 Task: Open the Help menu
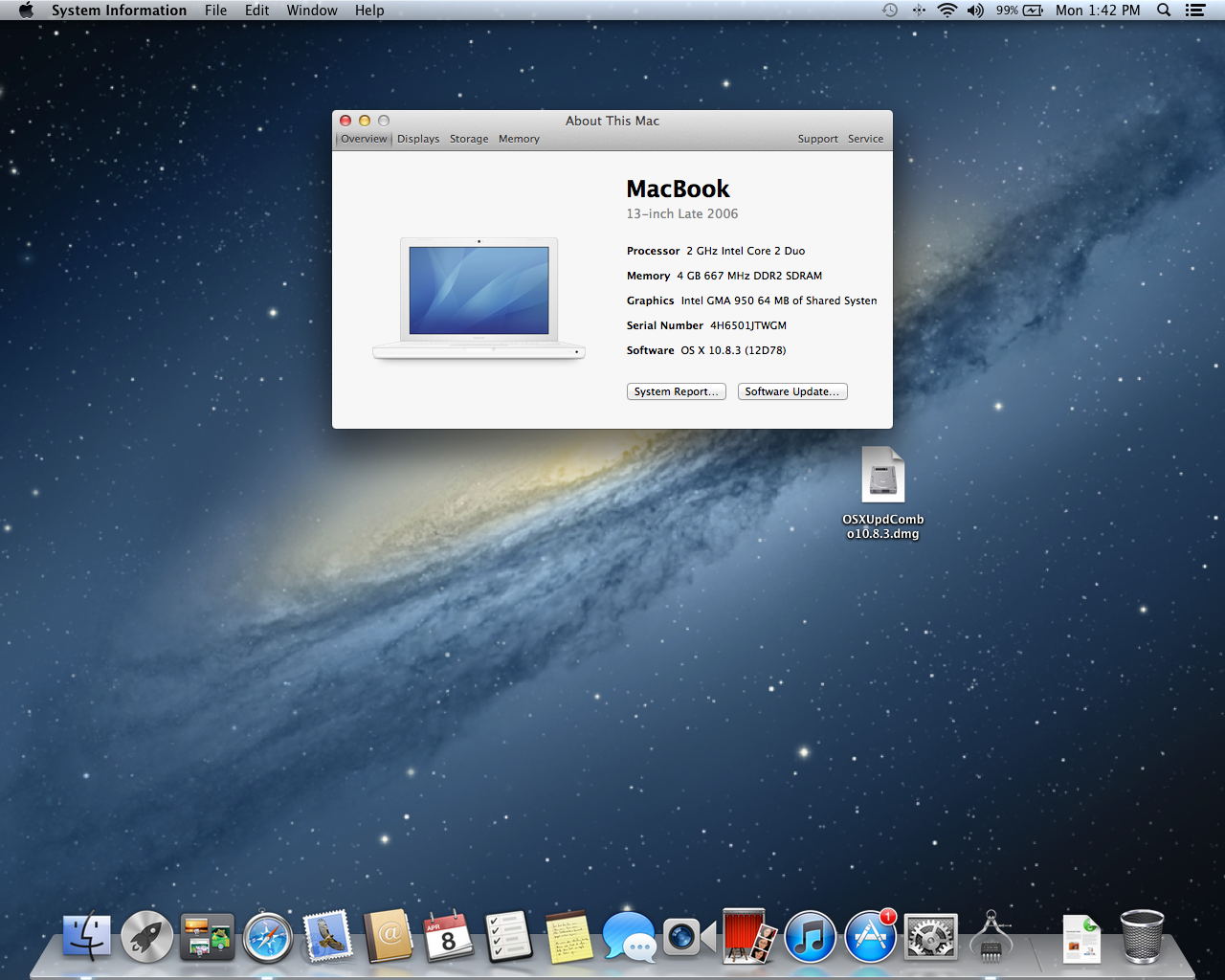pyautogui.click(x=369, y=11)
